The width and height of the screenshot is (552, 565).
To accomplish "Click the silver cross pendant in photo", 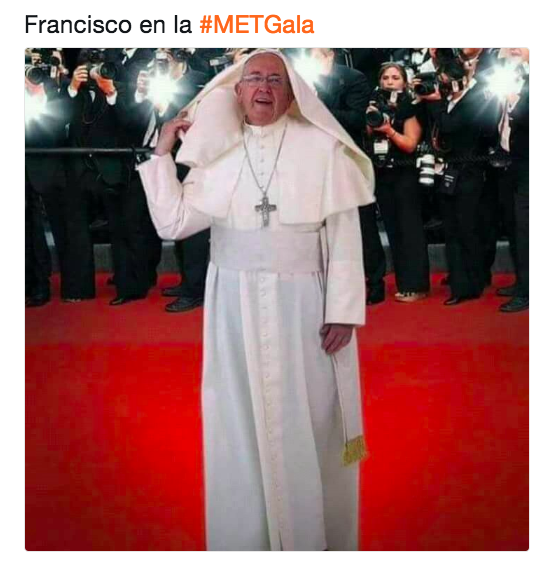I will point(266,211).
